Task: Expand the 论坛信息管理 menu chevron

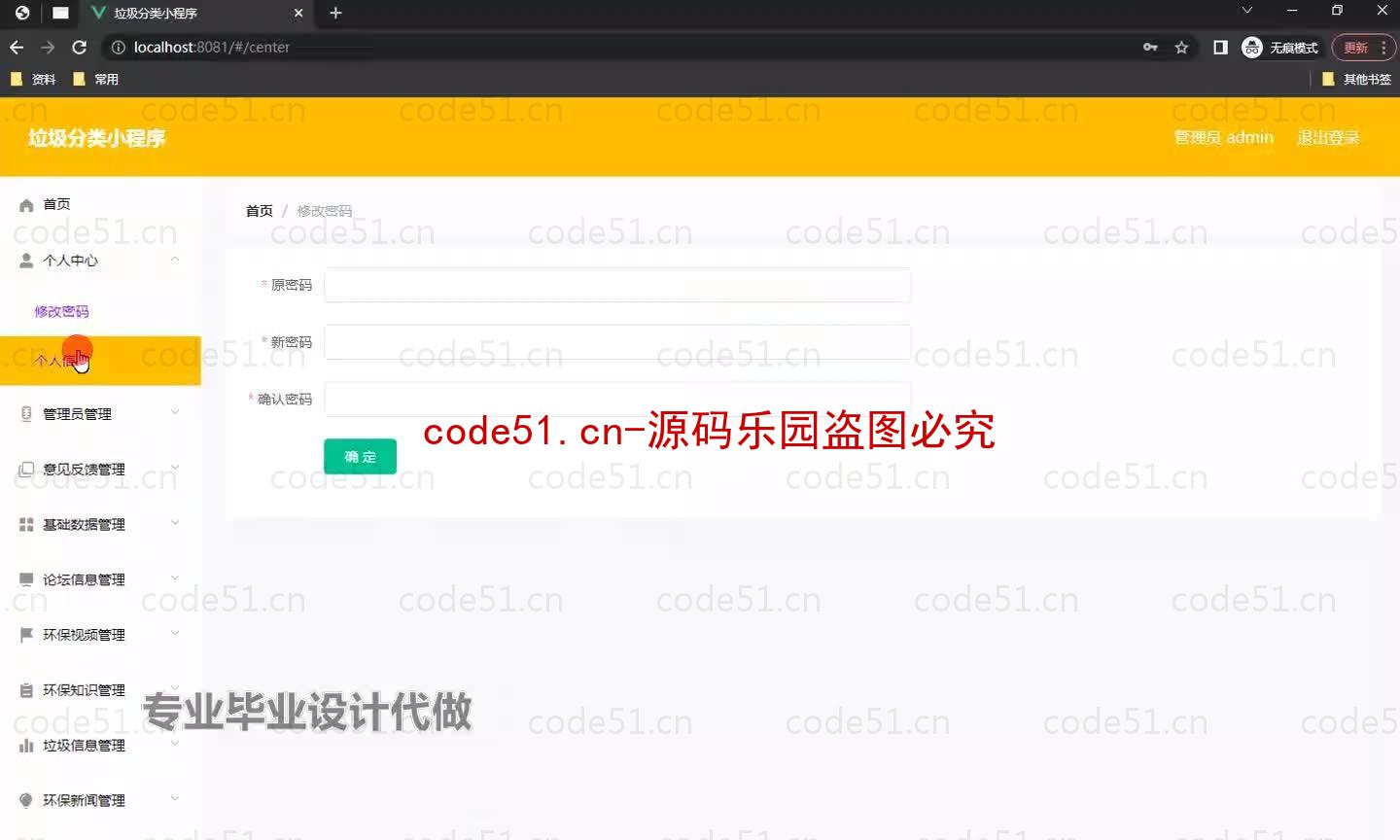Action: point(175,578)
